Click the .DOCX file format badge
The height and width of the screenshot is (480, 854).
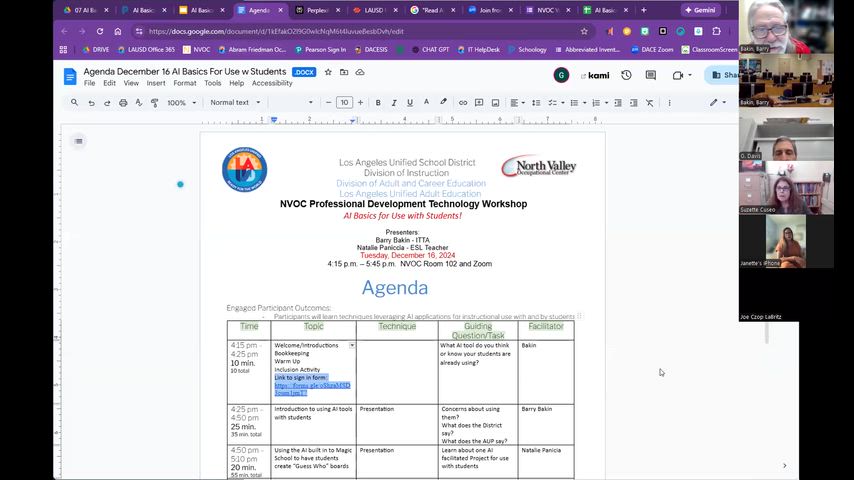pyautogui.click(x=304, y=72)
